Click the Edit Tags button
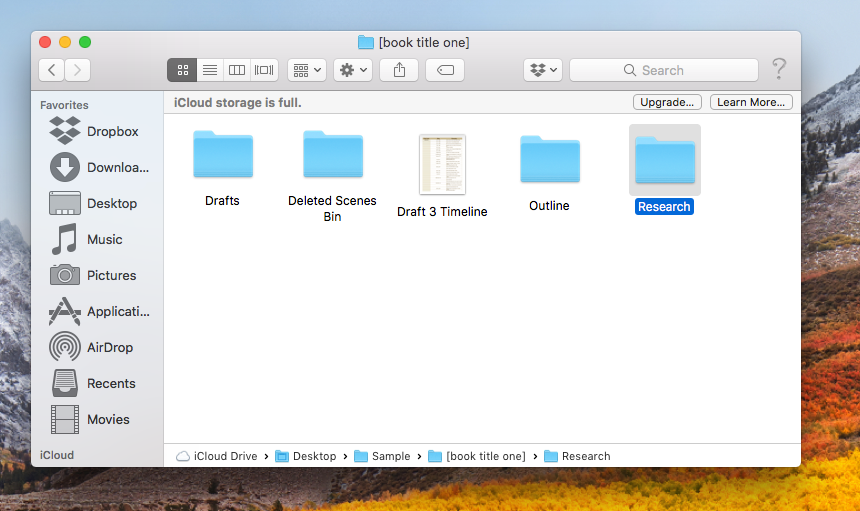This screenshot has height=511, width=860. pos(445,70)
